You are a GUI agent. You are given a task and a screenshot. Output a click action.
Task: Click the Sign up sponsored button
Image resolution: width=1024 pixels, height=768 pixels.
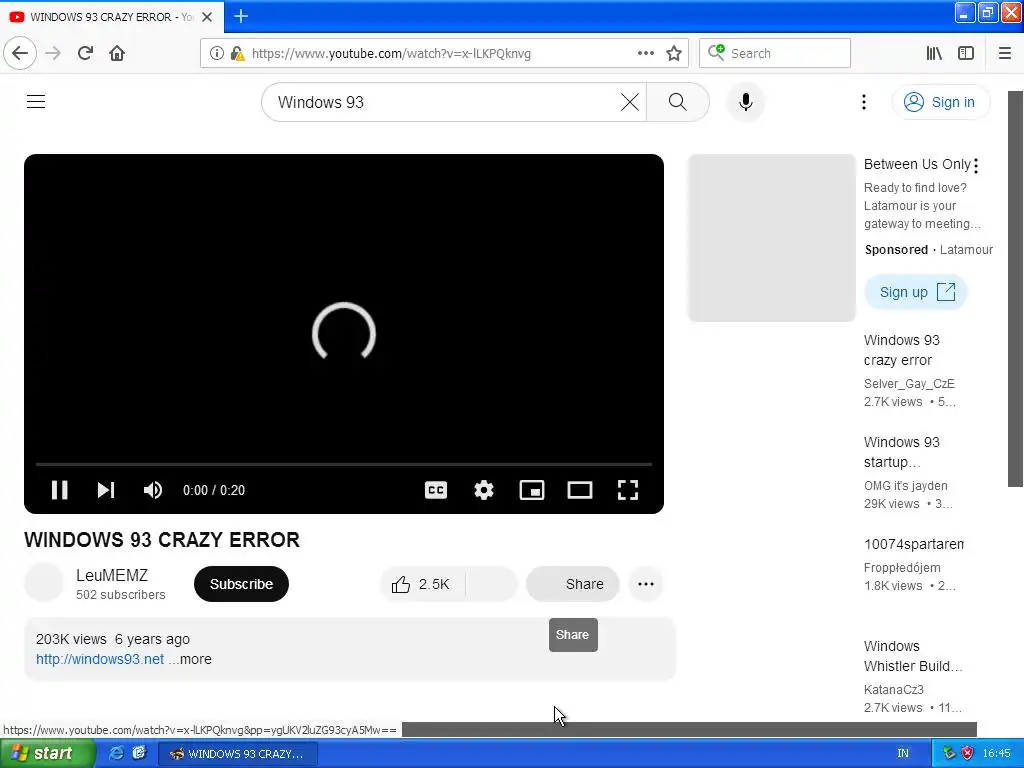coord(916,292)
